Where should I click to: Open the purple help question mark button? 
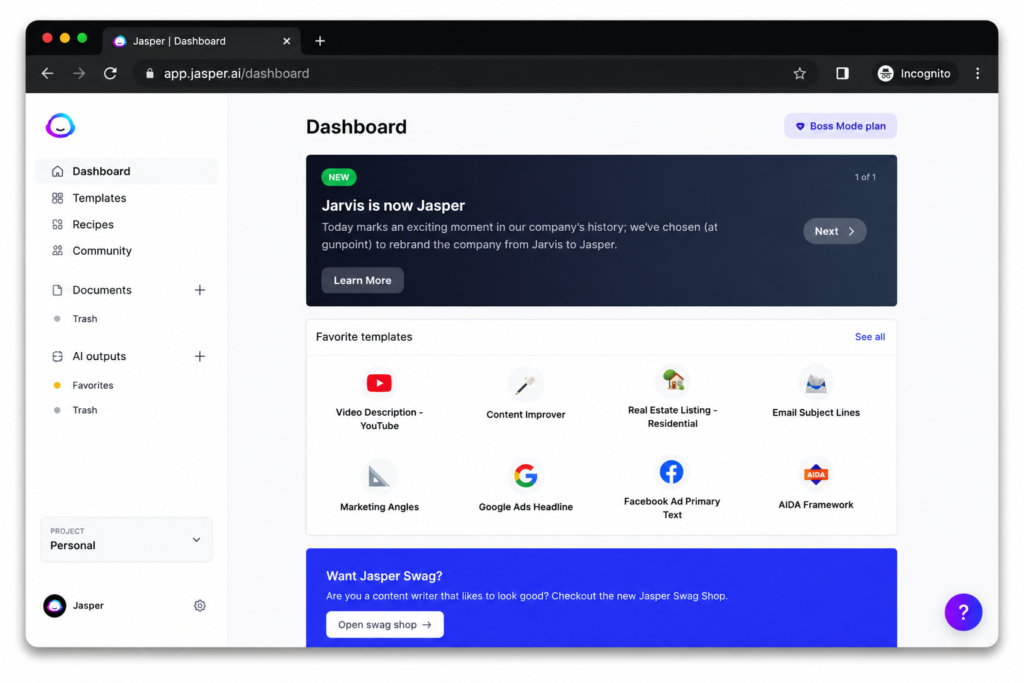(963, 612)
